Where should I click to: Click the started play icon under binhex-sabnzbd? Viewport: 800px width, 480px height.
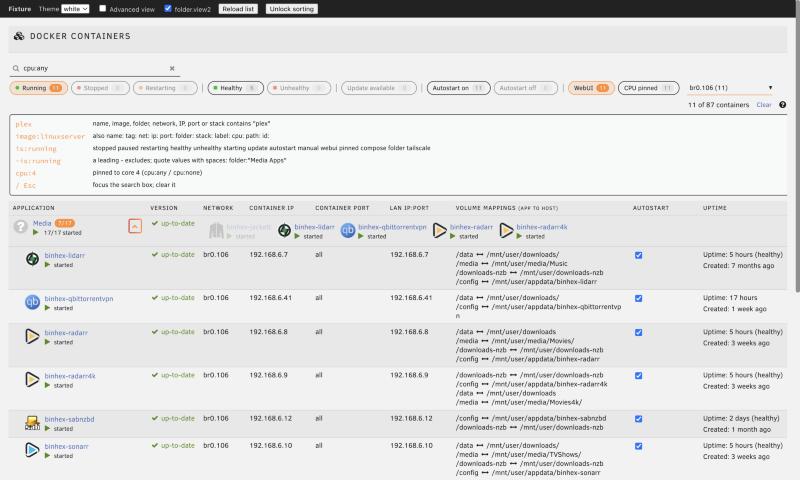coord(47,428)
